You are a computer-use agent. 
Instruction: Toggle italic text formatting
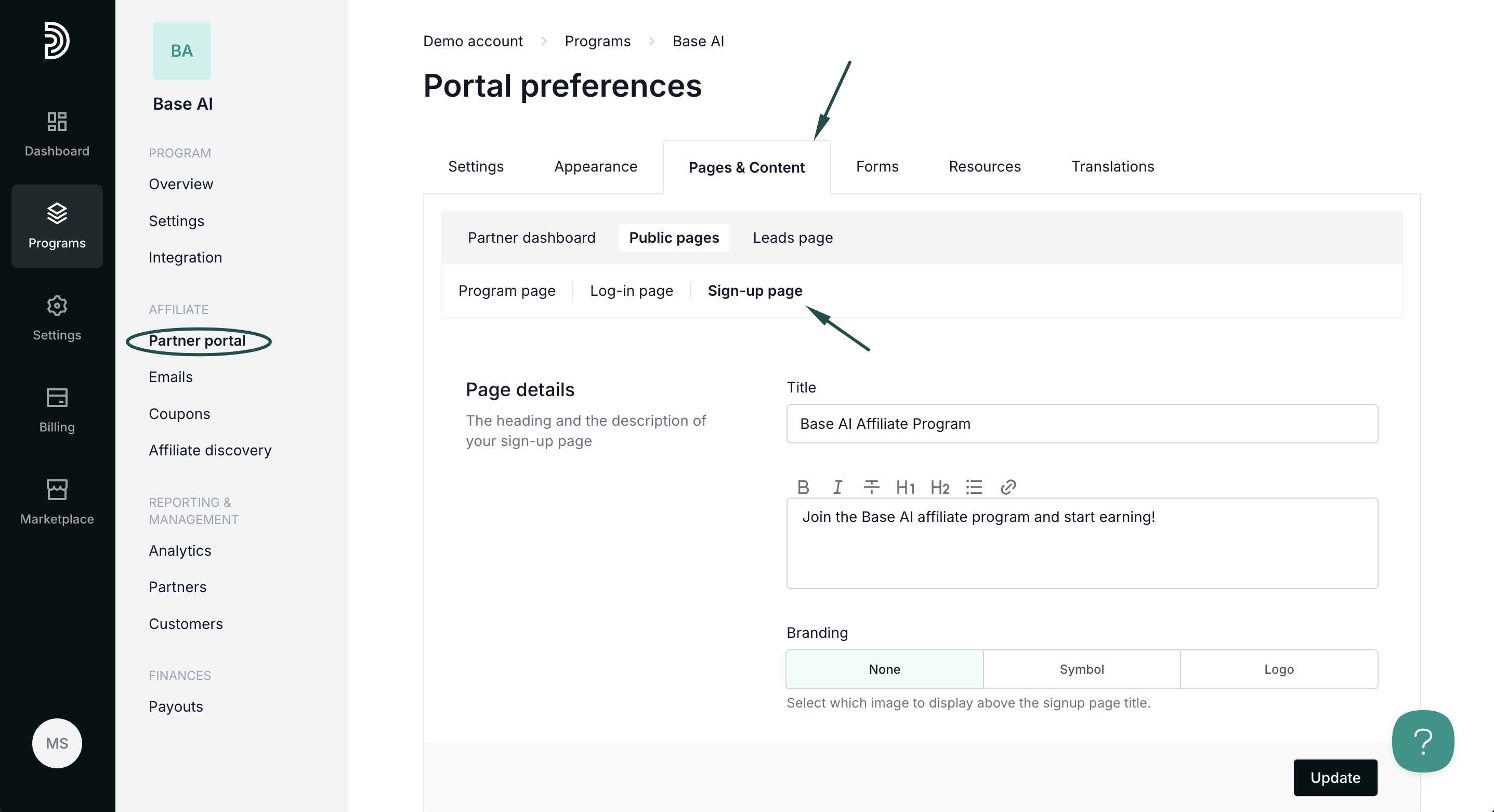837,487
